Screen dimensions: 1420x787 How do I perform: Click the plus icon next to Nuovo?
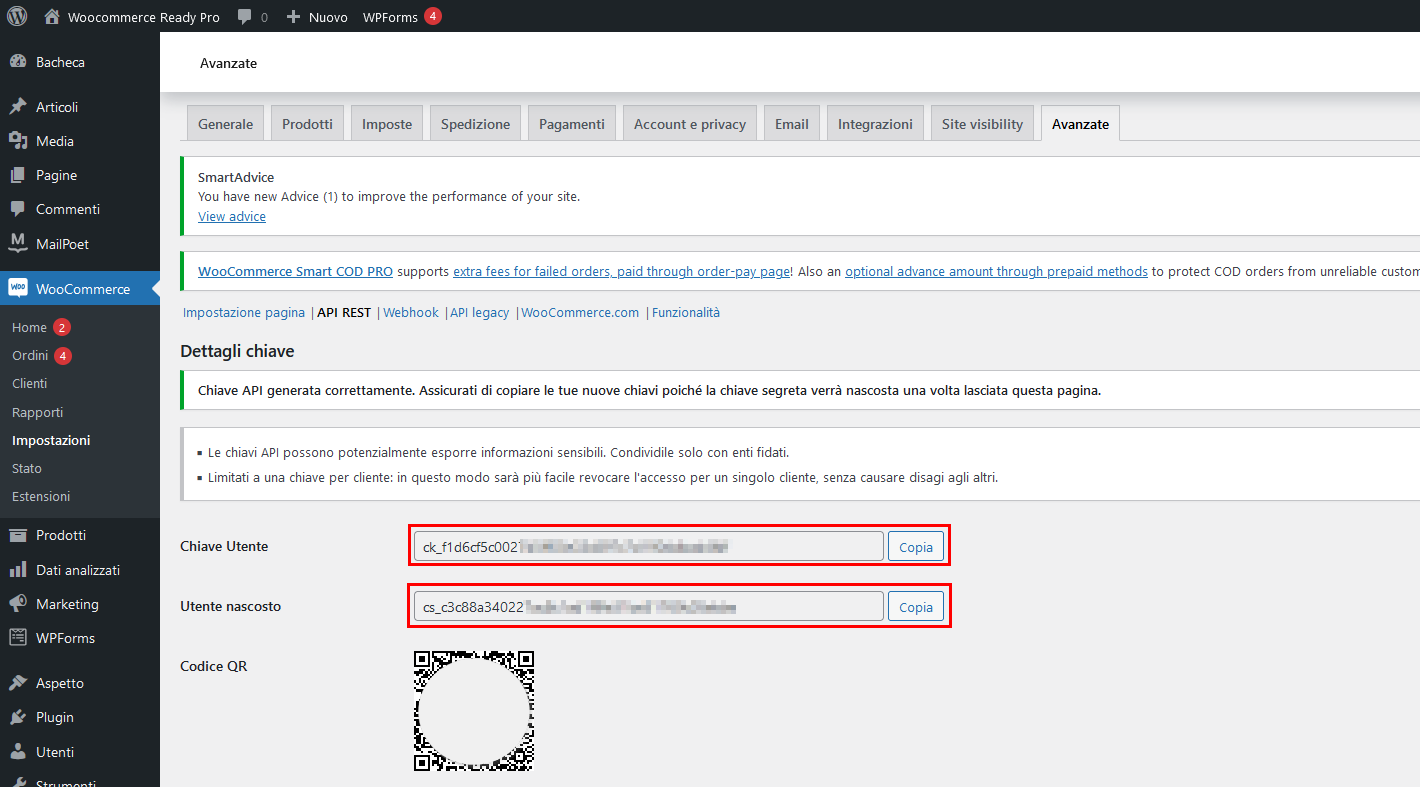click(293, 17)
